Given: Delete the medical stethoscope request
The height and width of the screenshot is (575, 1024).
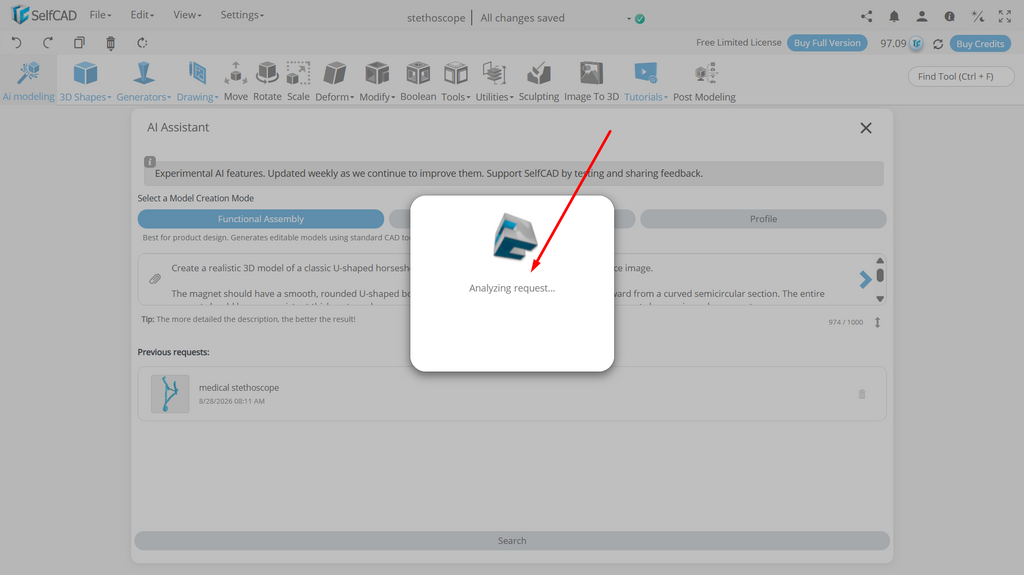Looking at the screenshot, I should pyautogui.click(x=861, y=394).
